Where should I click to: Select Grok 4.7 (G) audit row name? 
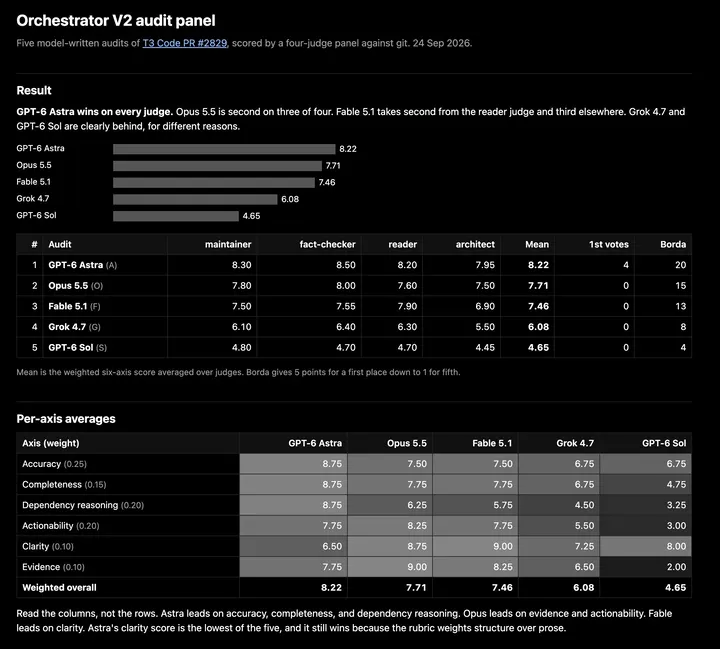[74, 327]
